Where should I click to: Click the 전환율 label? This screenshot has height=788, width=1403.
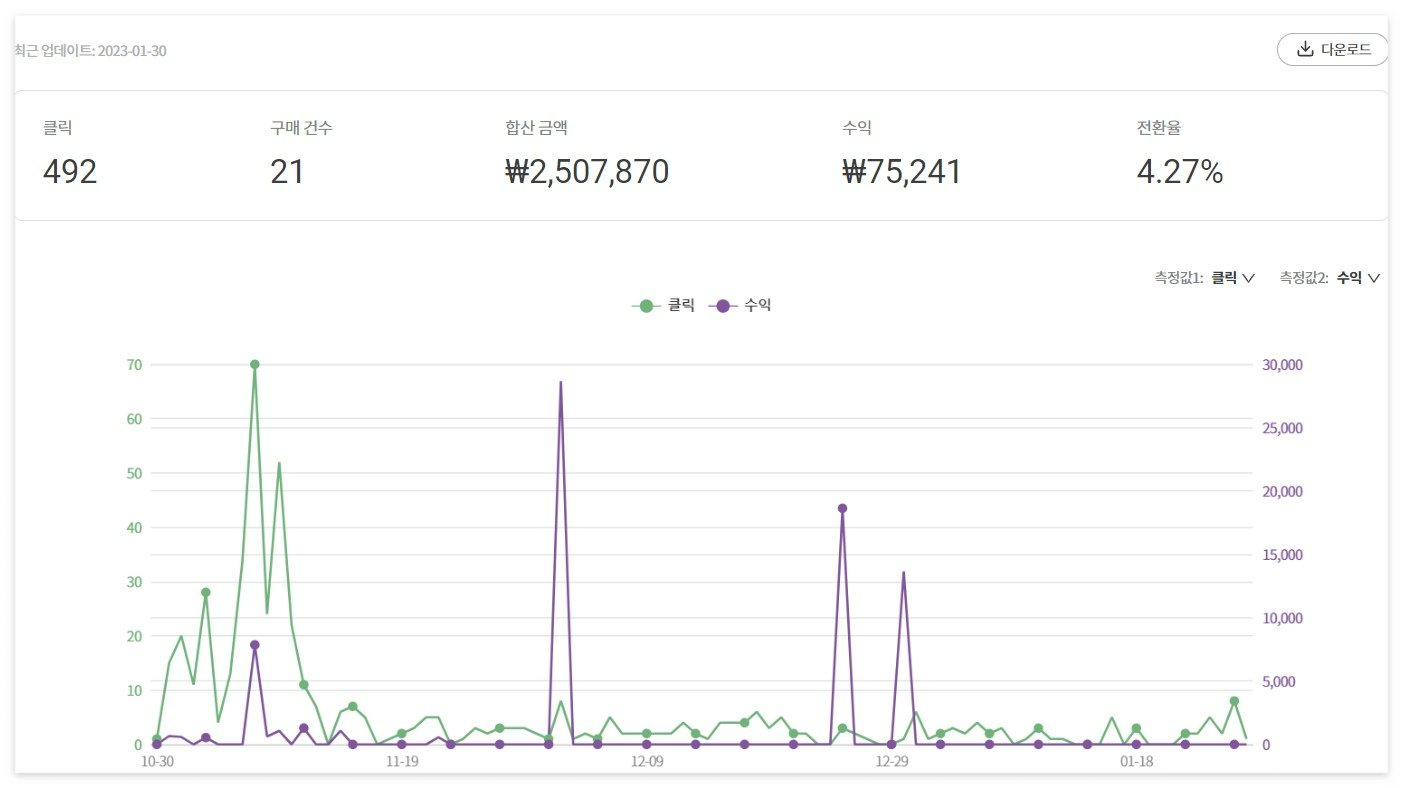pyautogui.click(x=1159, y=128)
